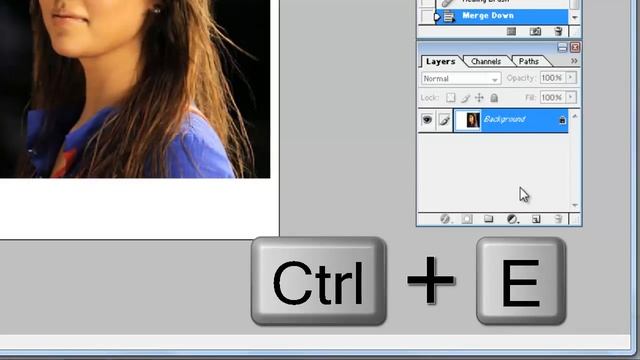The height and width of the screenshot is (360, 640).
Task: Click lock icon on Background layer
Action: 562,120
